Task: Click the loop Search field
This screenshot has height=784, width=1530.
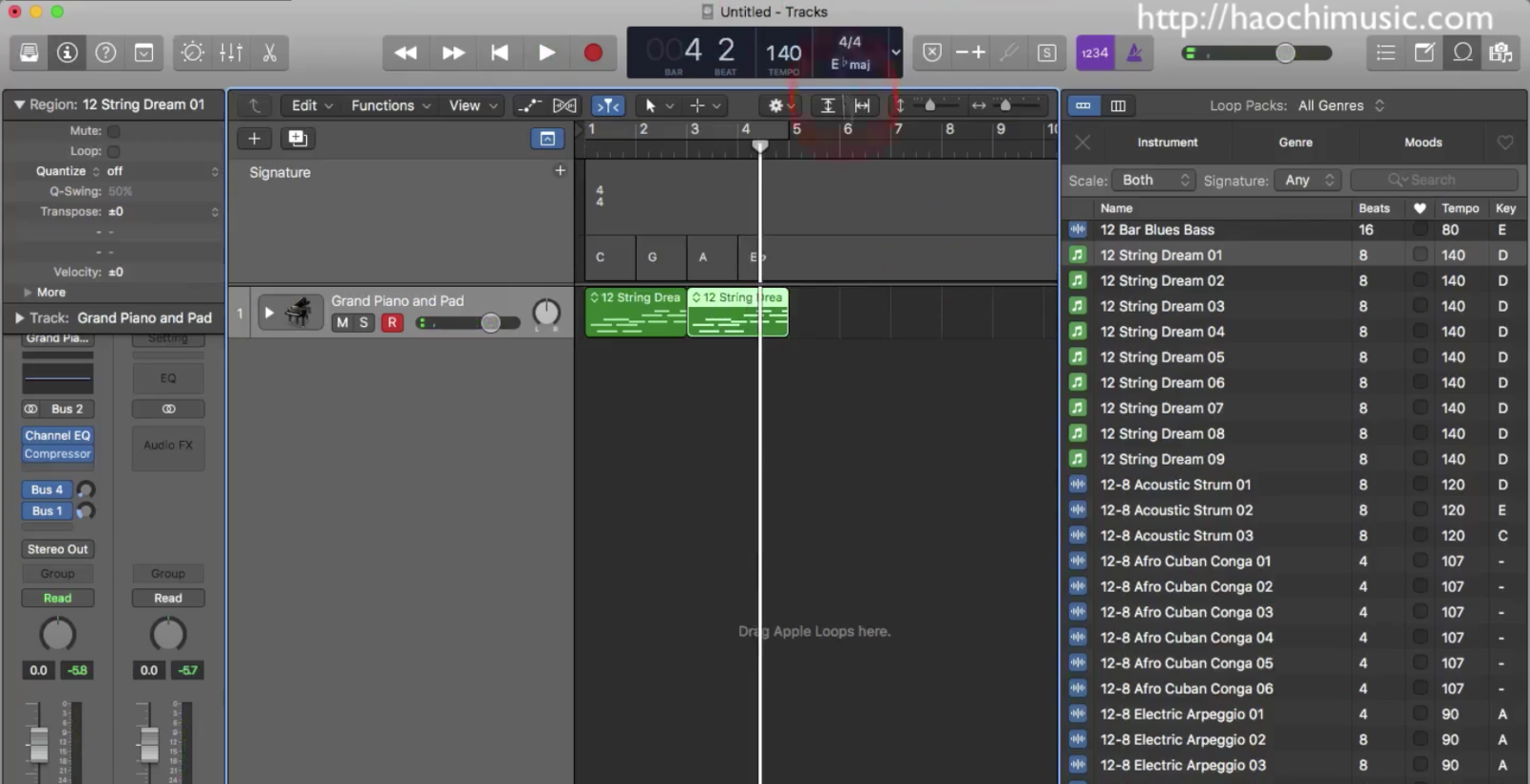Action: [1434, 180]
